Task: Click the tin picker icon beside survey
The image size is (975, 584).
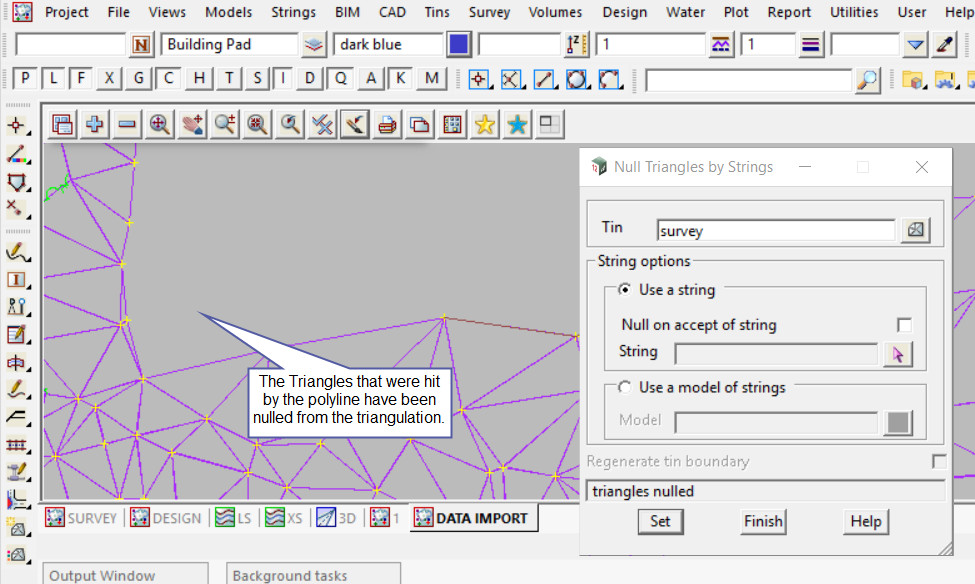Action: [915, 229]
